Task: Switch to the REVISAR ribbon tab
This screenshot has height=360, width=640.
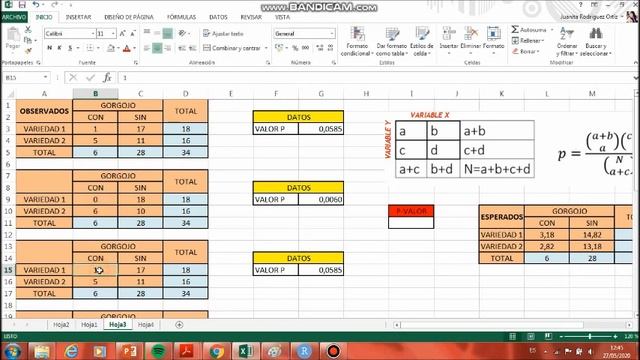Action: (x=251, y=17)
